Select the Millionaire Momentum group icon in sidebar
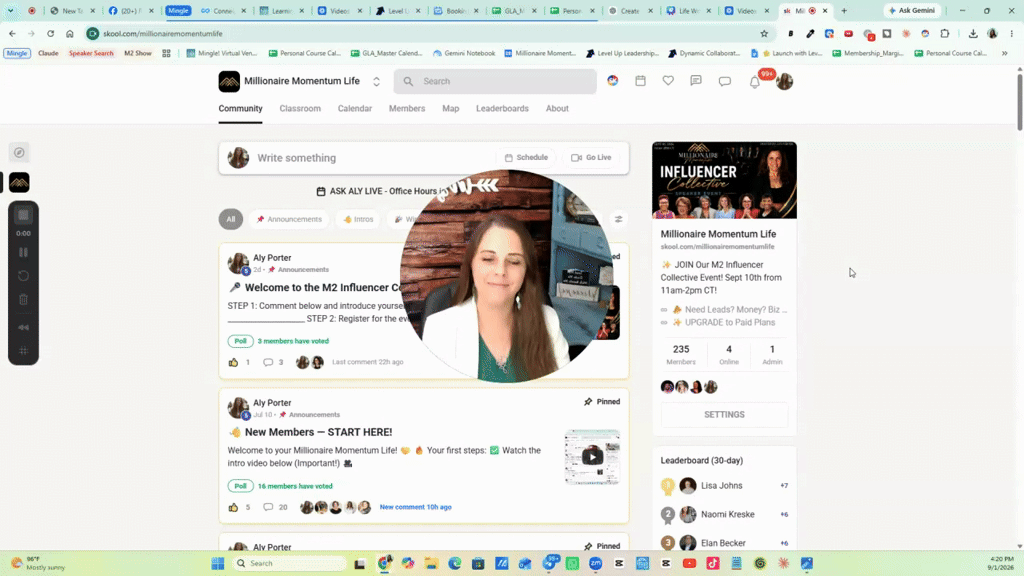Screen dimensions: 1024x576 tap(20, 183)
